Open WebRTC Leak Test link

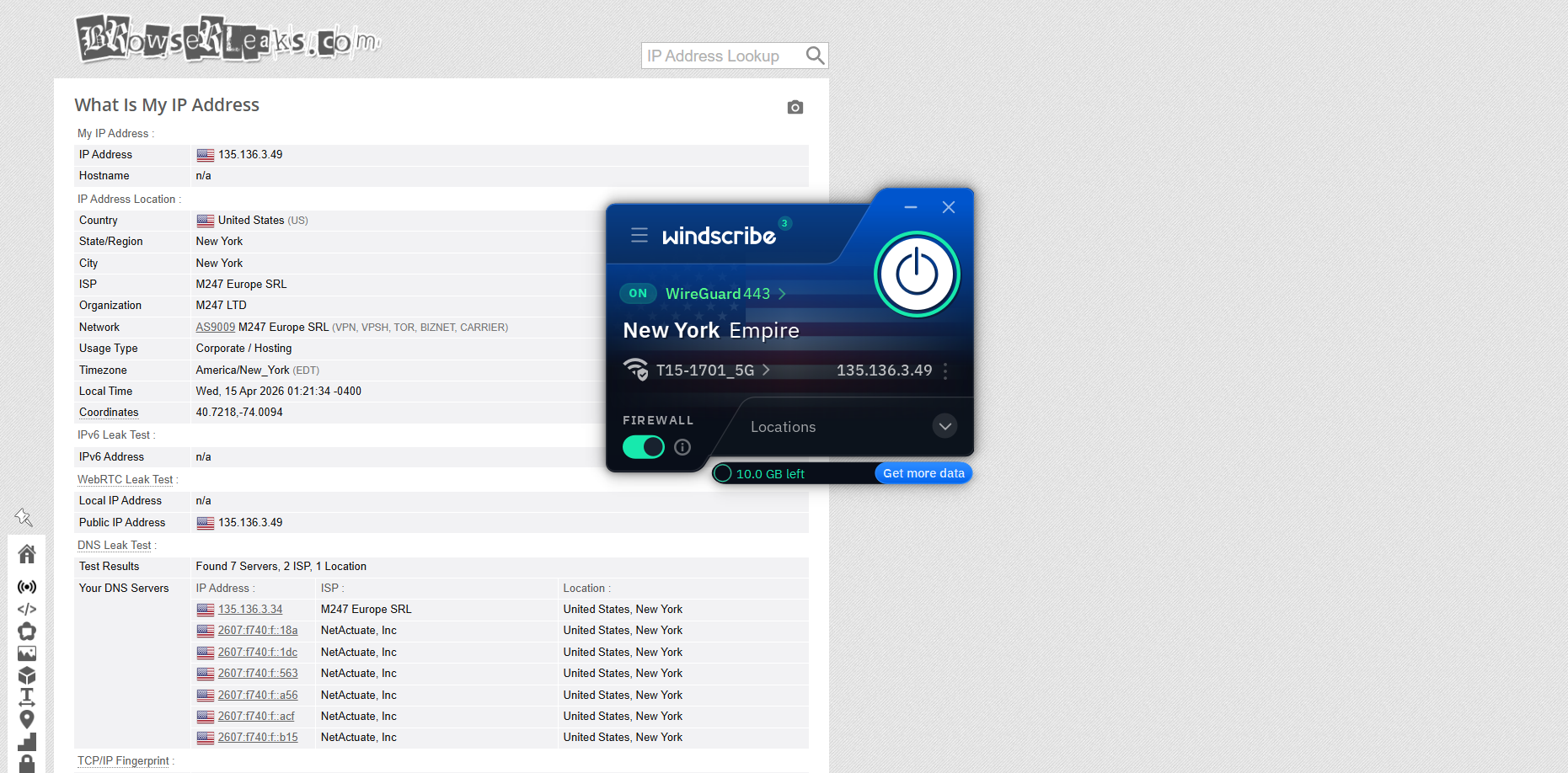tap(125, 479)
